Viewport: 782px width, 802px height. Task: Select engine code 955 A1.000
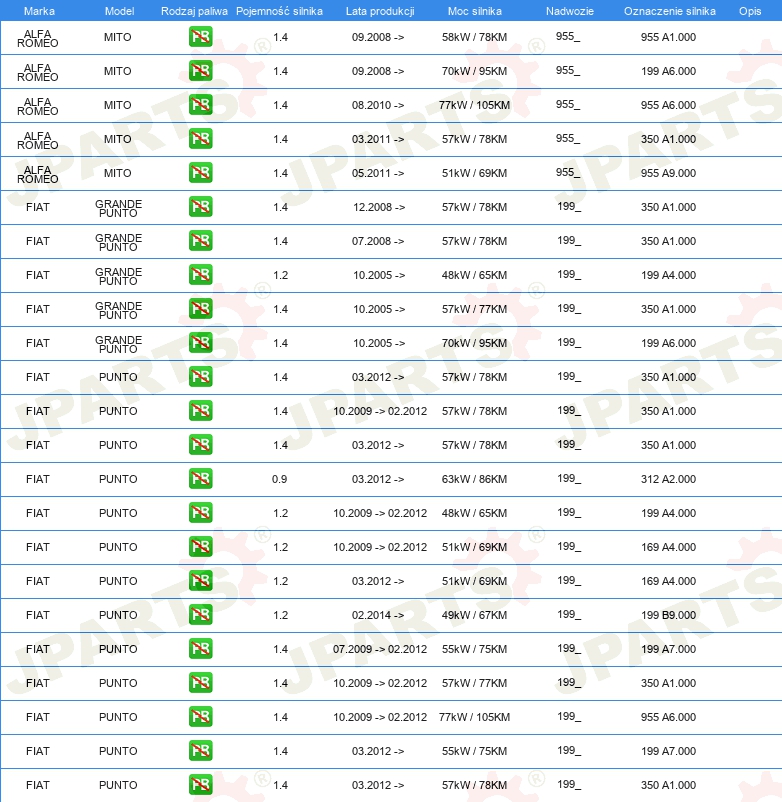[668, 37]
